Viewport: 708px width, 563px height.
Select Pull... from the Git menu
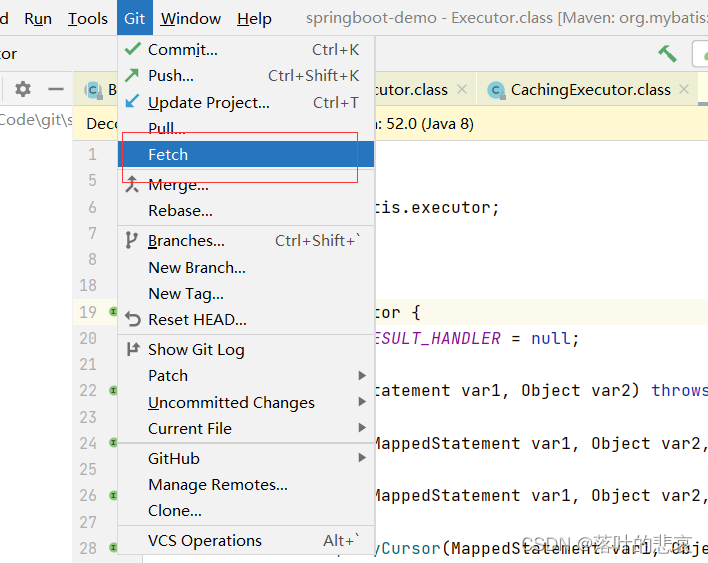pos(246,128)
